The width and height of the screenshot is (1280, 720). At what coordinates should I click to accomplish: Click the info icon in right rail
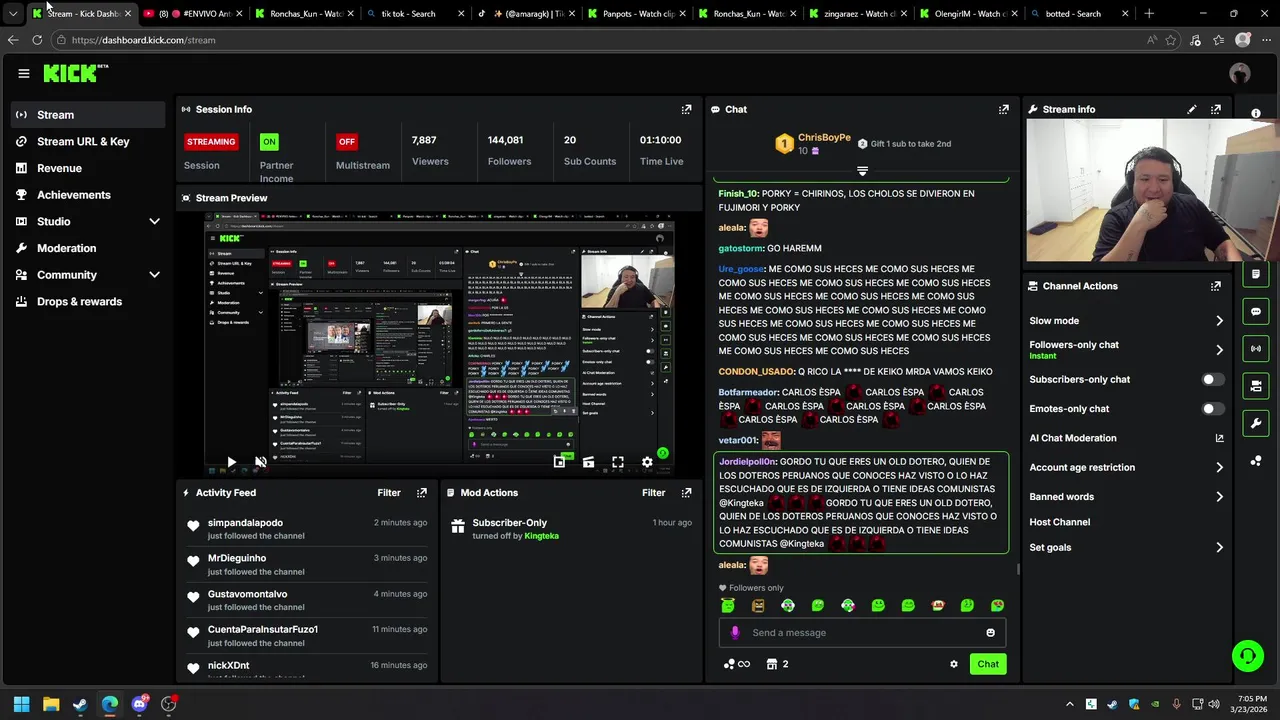tap(1256, 113)
